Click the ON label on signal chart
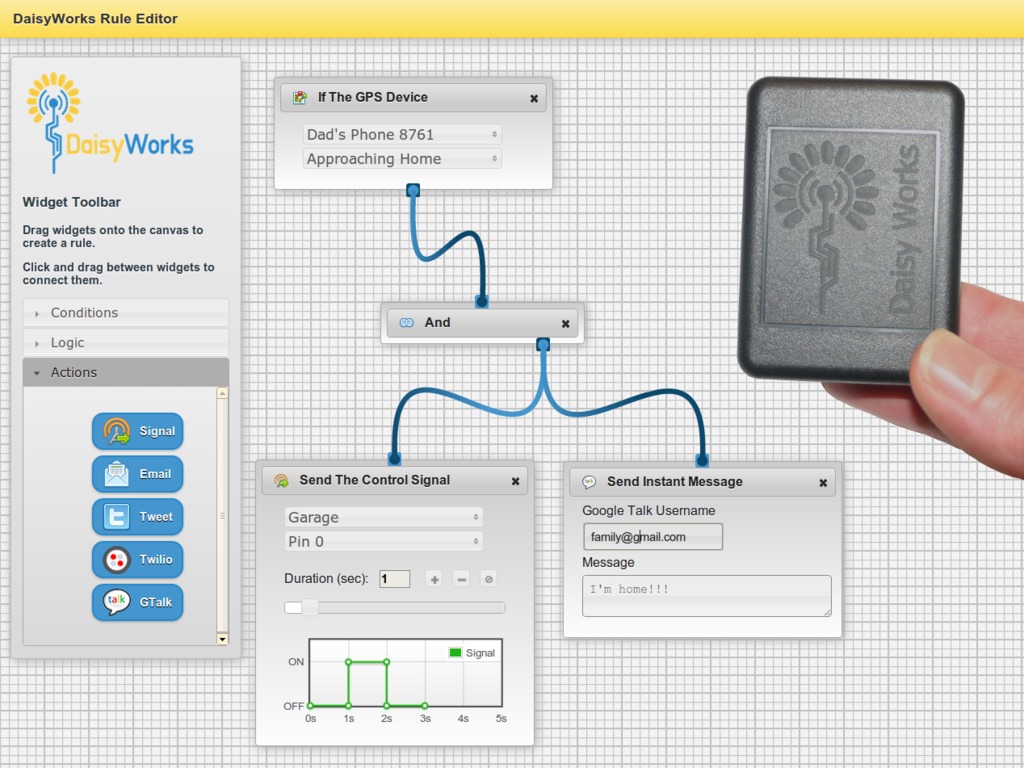 296,662
